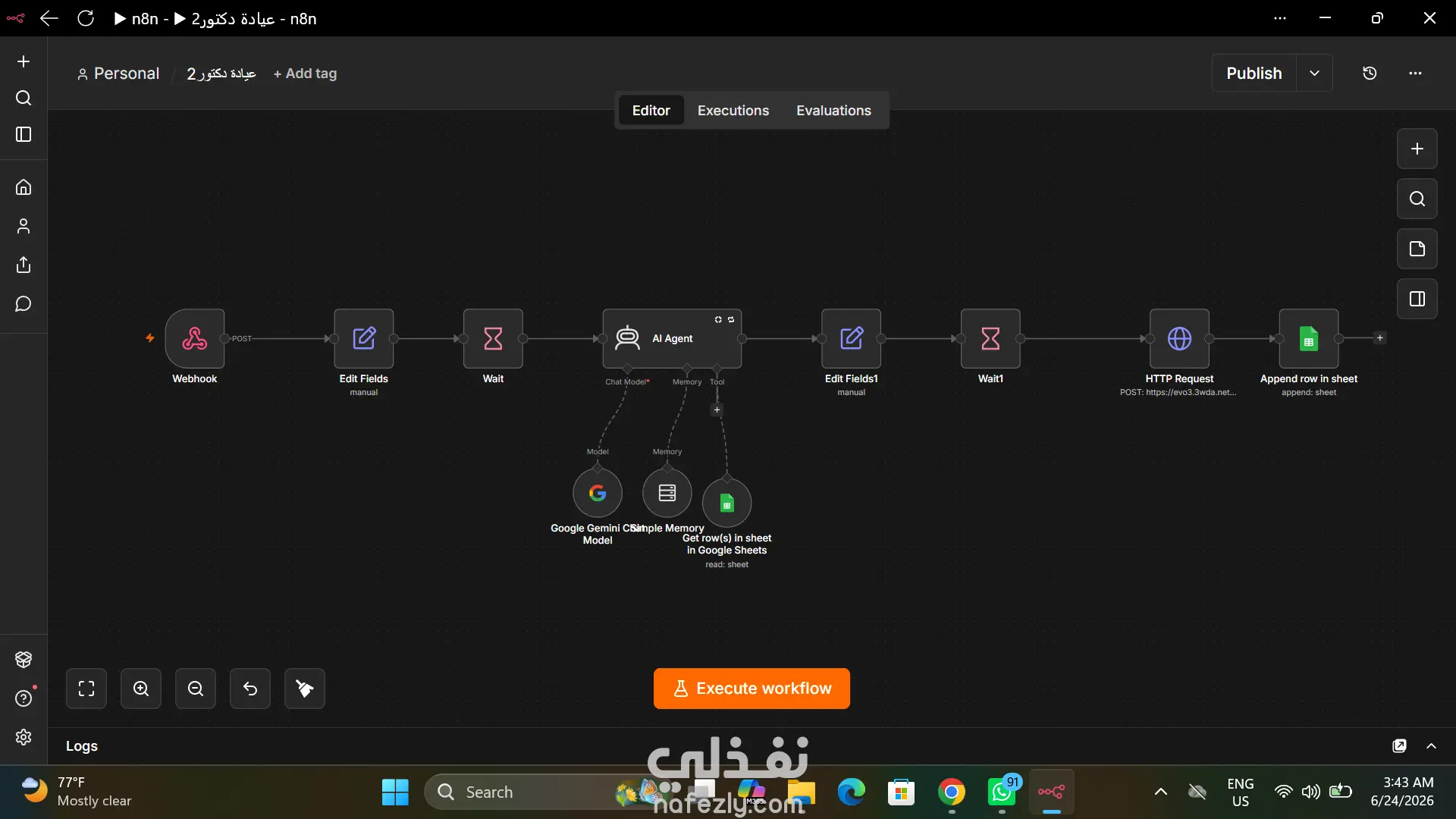Switch to the Editor tab
Screen dimensions: 1456x819
[x=651, y=111]
